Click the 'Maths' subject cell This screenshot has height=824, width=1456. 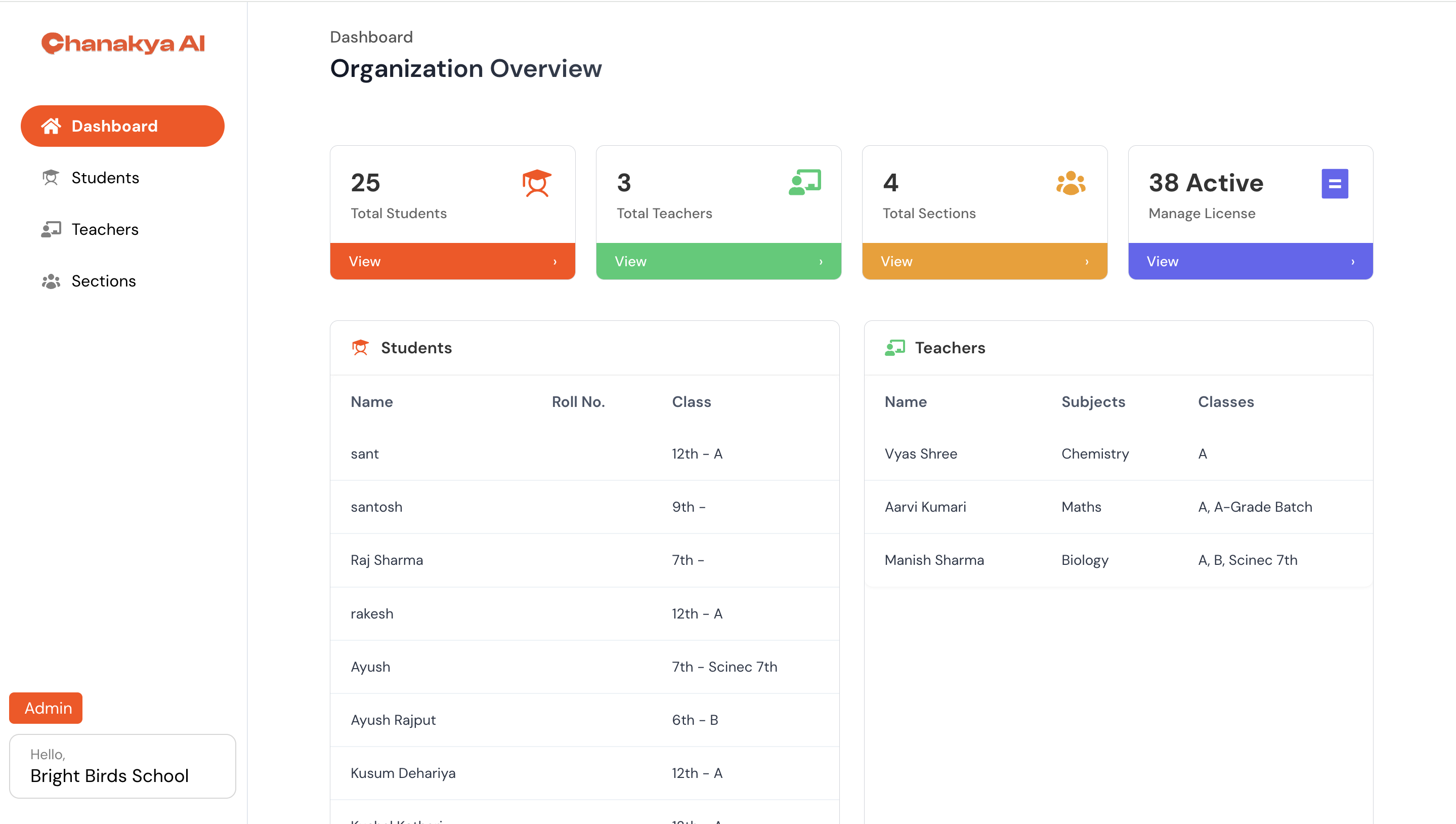tap(1081, 507)
